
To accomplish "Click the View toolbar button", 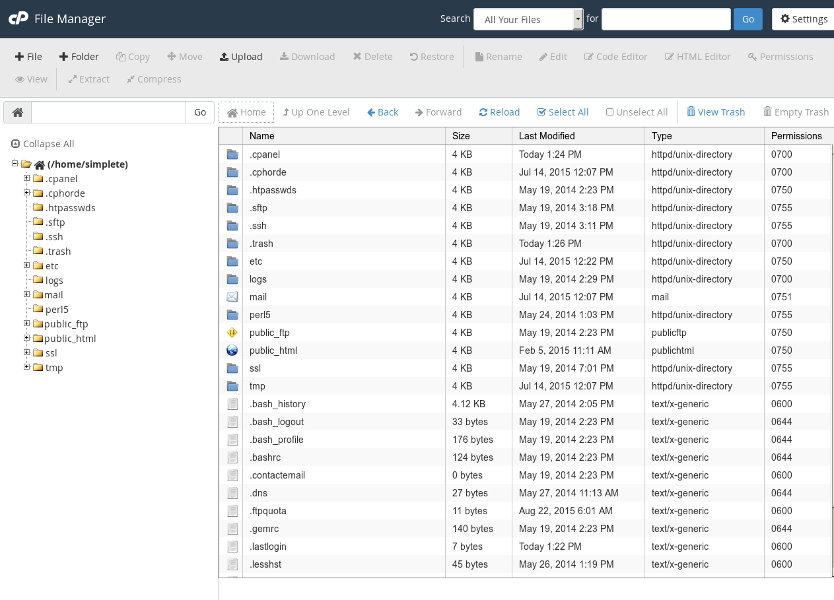I will click(x=31, y=79).
